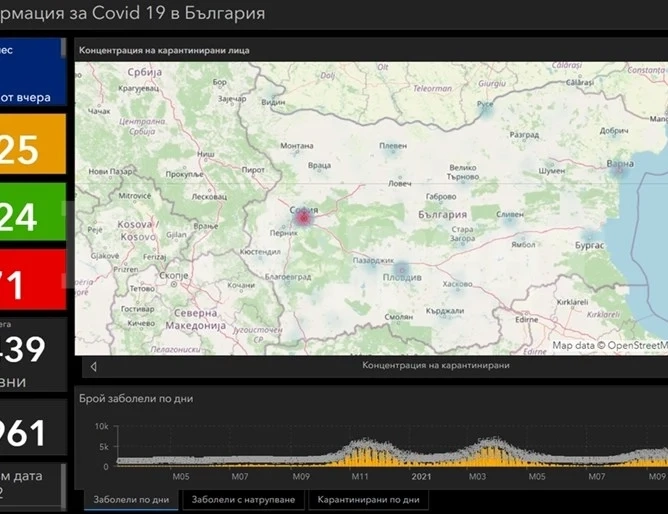
Task: Click the 'България' country label
Action: pos(442,215)
